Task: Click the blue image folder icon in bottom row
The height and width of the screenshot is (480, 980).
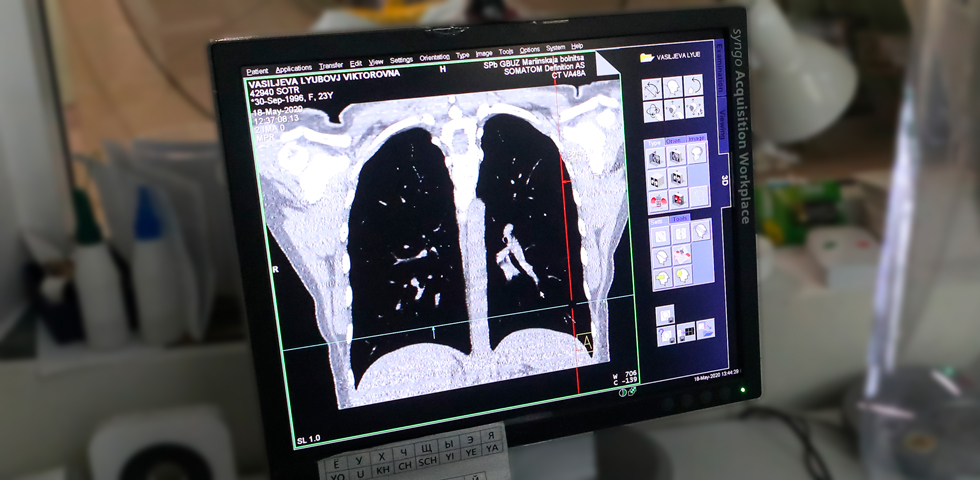Action: 706,329
